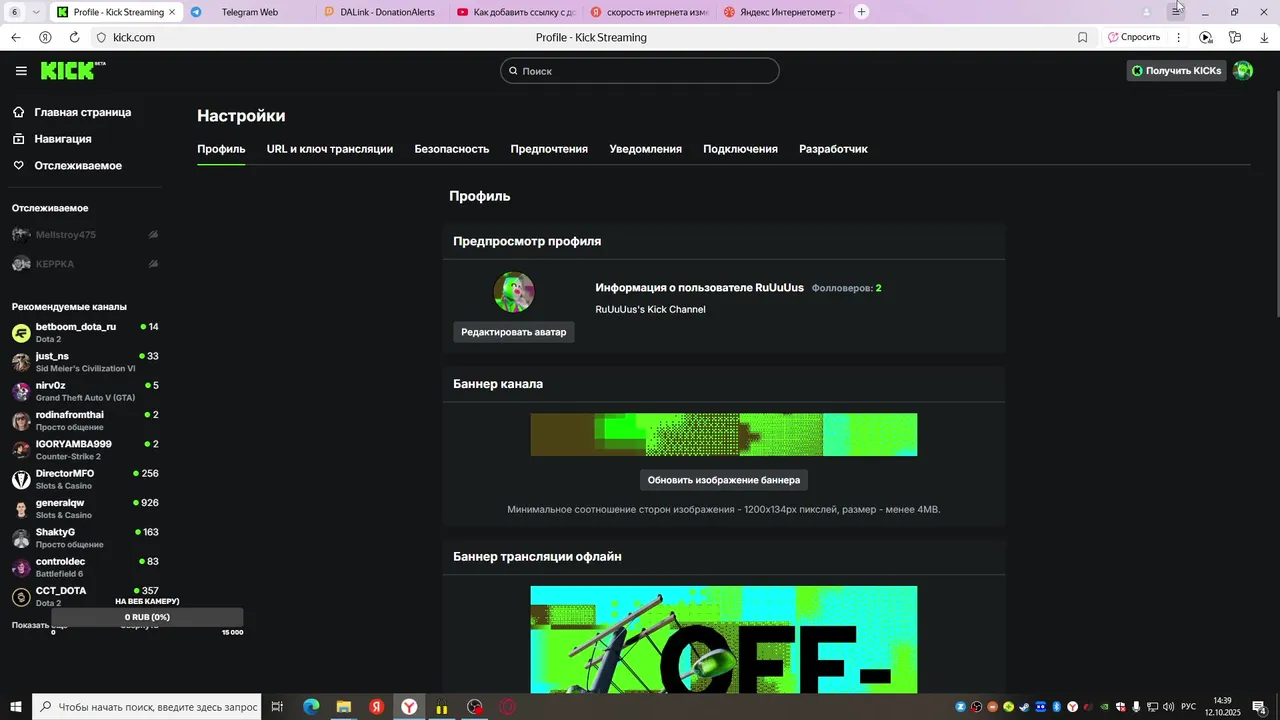Open a new browser tab with plus icon
The width and height of the screenshot is (1280, 720).
tap(862, 12)
